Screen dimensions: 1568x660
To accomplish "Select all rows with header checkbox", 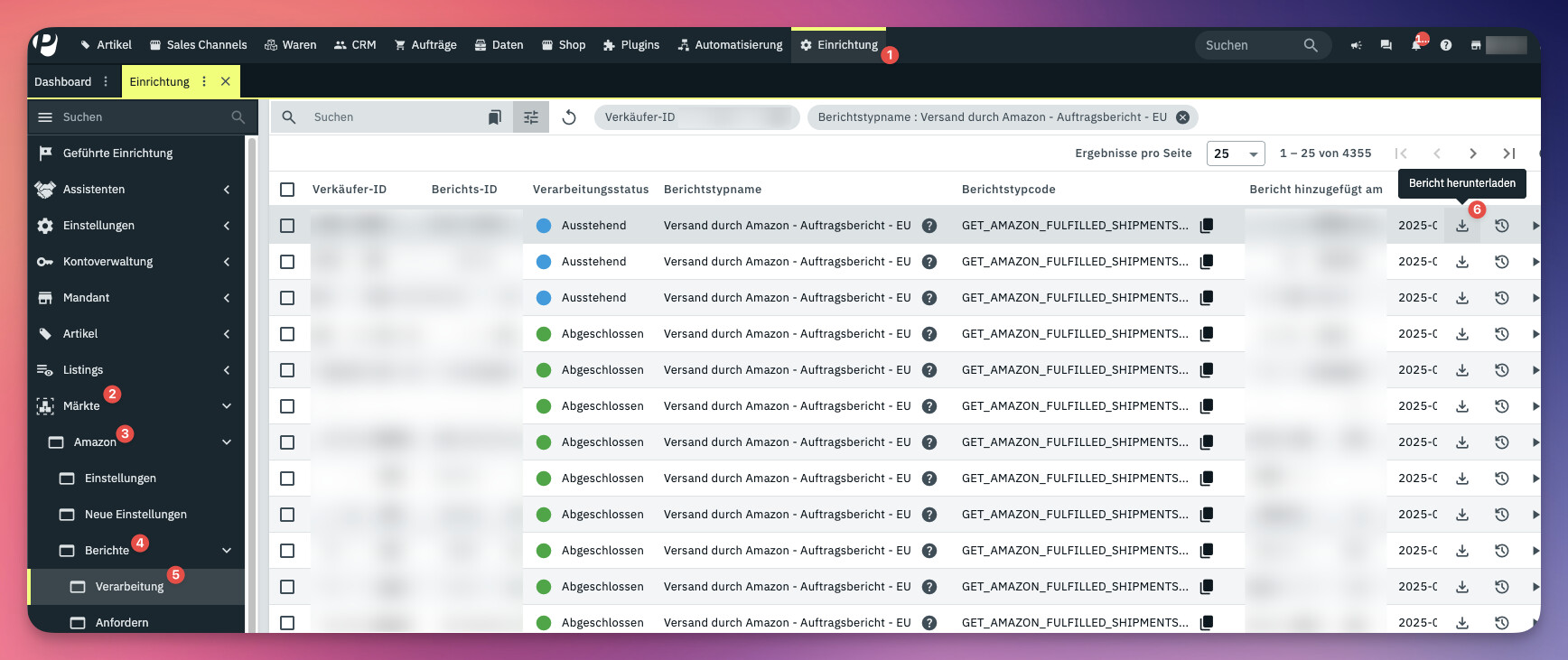I will 287,190.
